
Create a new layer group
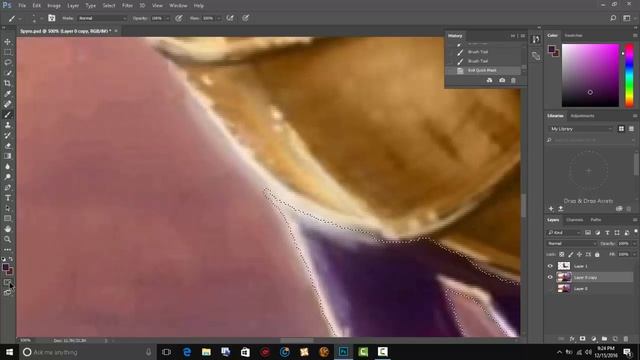pyautogui.click(x=604, y=339)
